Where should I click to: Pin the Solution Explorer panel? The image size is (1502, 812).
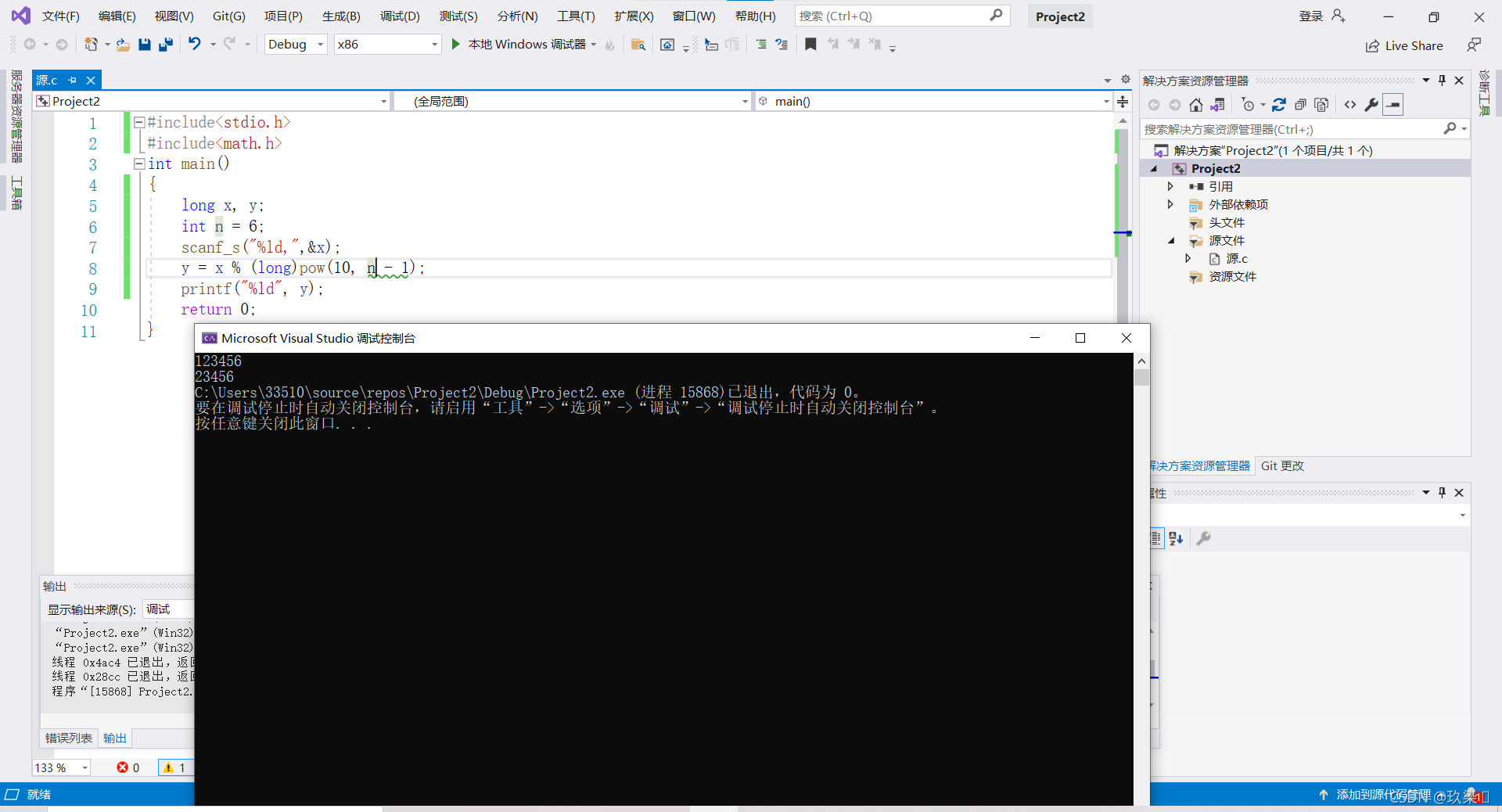point(1442,81)
